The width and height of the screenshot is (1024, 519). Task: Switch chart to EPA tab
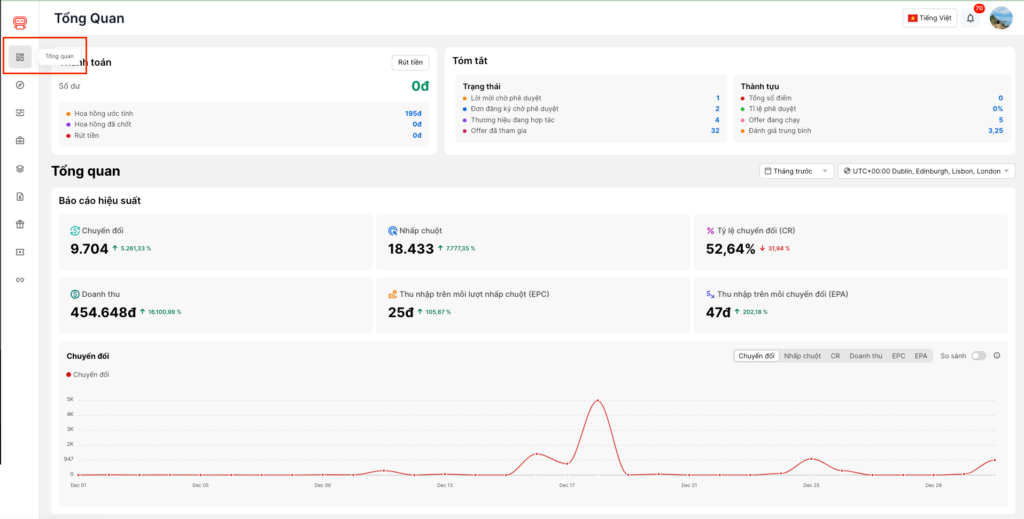pos(921,356)
